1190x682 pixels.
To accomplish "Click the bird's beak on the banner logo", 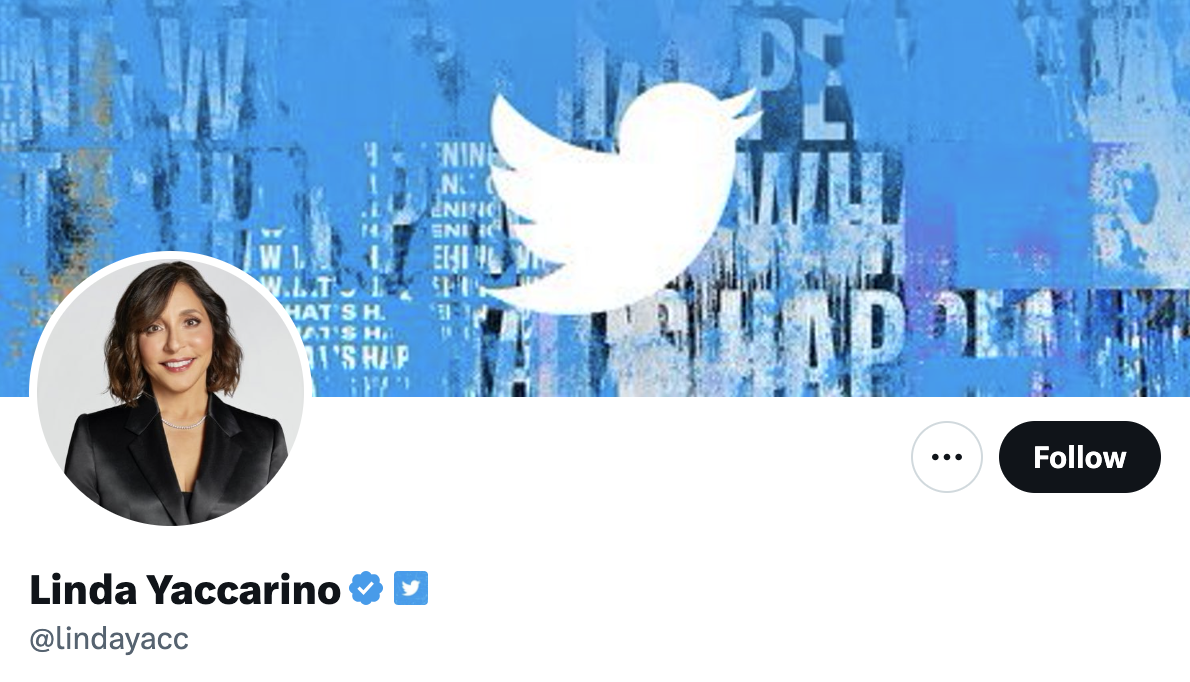I will pyautogui.click(x=748, y=108).
